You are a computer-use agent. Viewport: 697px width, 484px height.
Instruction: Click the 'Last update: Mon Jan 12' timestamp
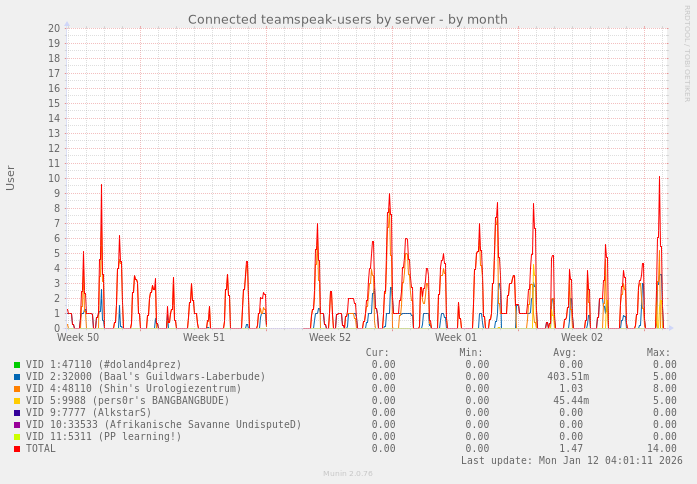pos(571,460)
